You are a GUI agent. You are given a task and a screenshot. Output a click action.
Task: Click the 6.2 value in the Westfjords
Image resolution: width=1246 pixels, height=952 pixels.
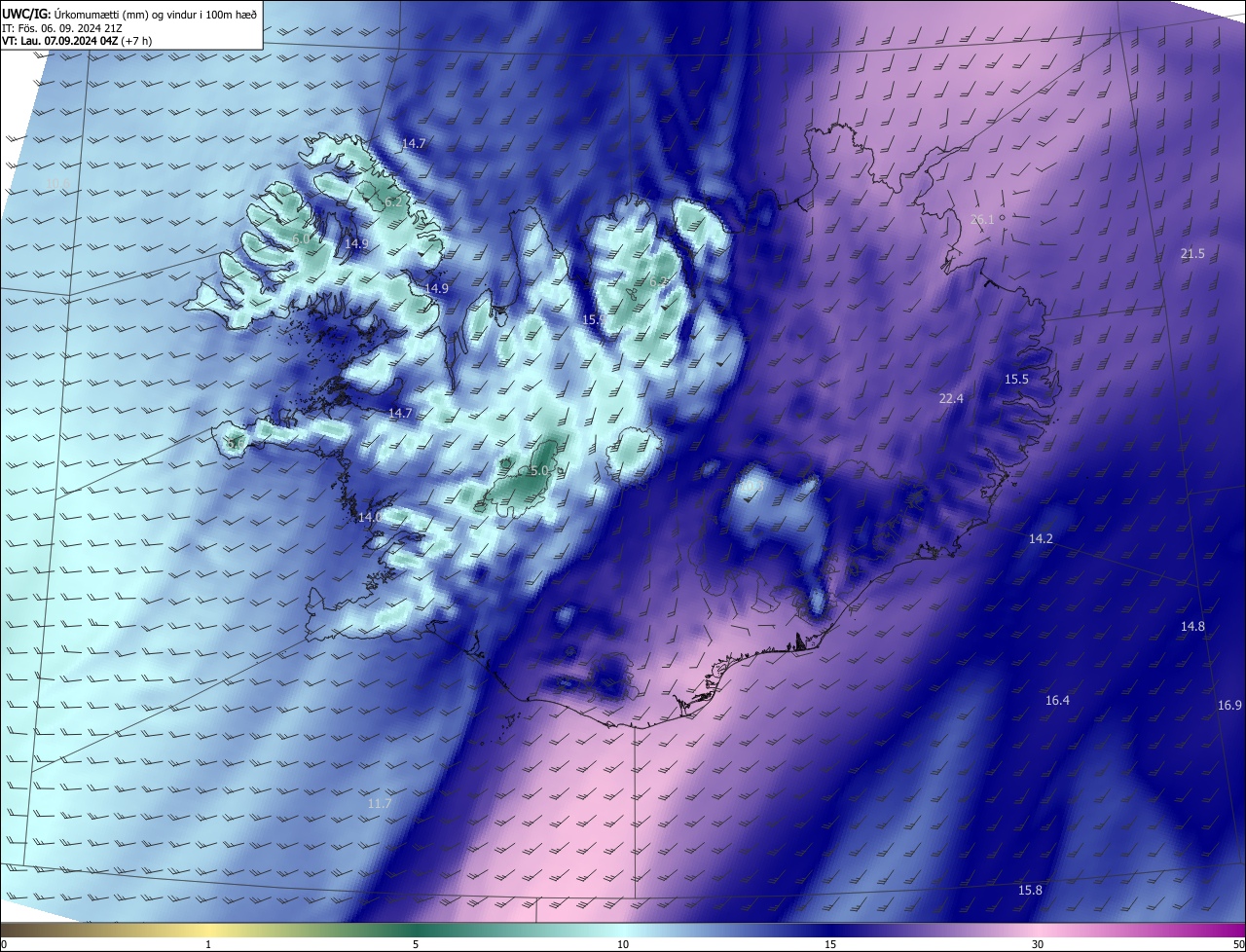pyautogui.click(x=393, y=201)
